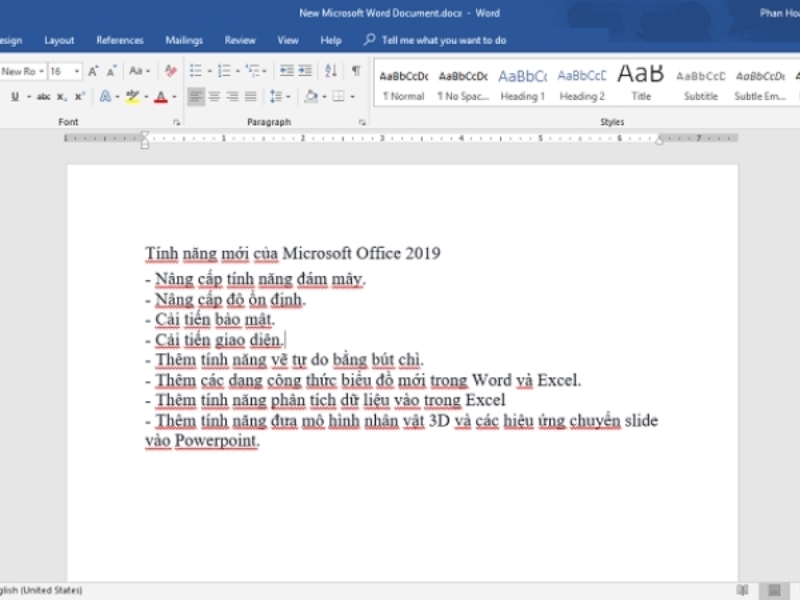The height and width of the screenshot is (600, 800).
Task: Apply the Text Effects glowing A icon
Action: 104,97
